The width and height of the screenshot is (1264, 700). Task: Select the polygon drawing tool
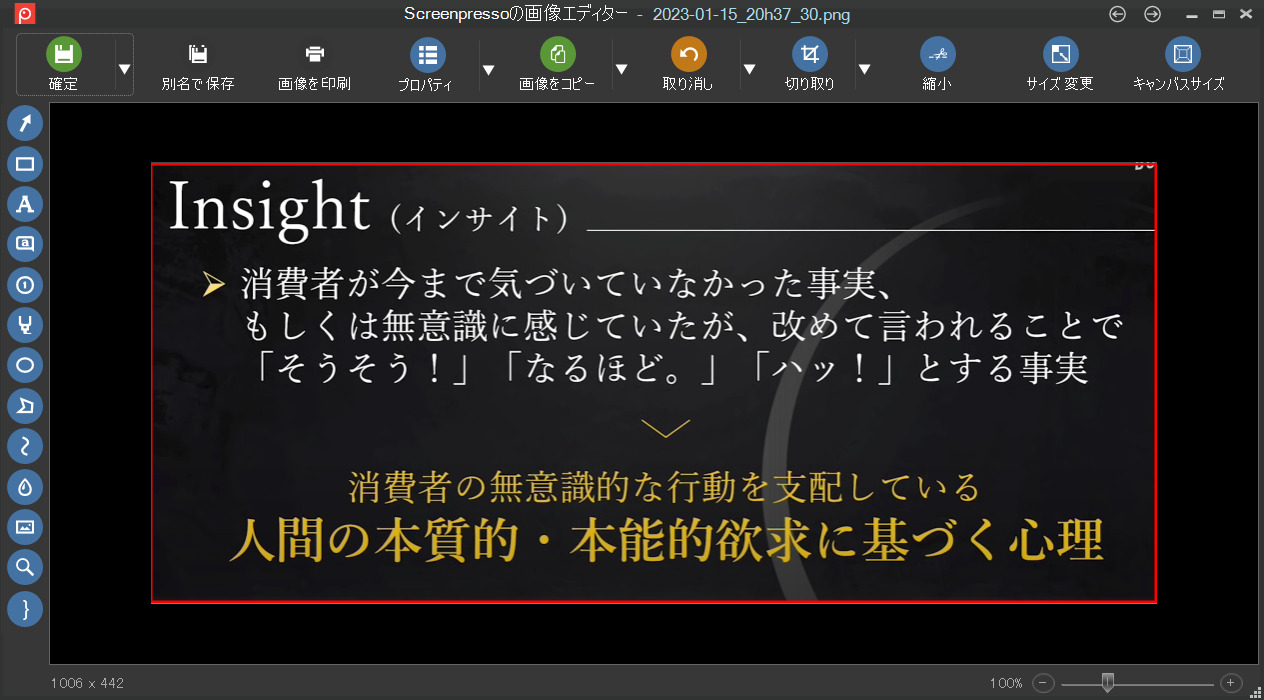tap(25, 406)
